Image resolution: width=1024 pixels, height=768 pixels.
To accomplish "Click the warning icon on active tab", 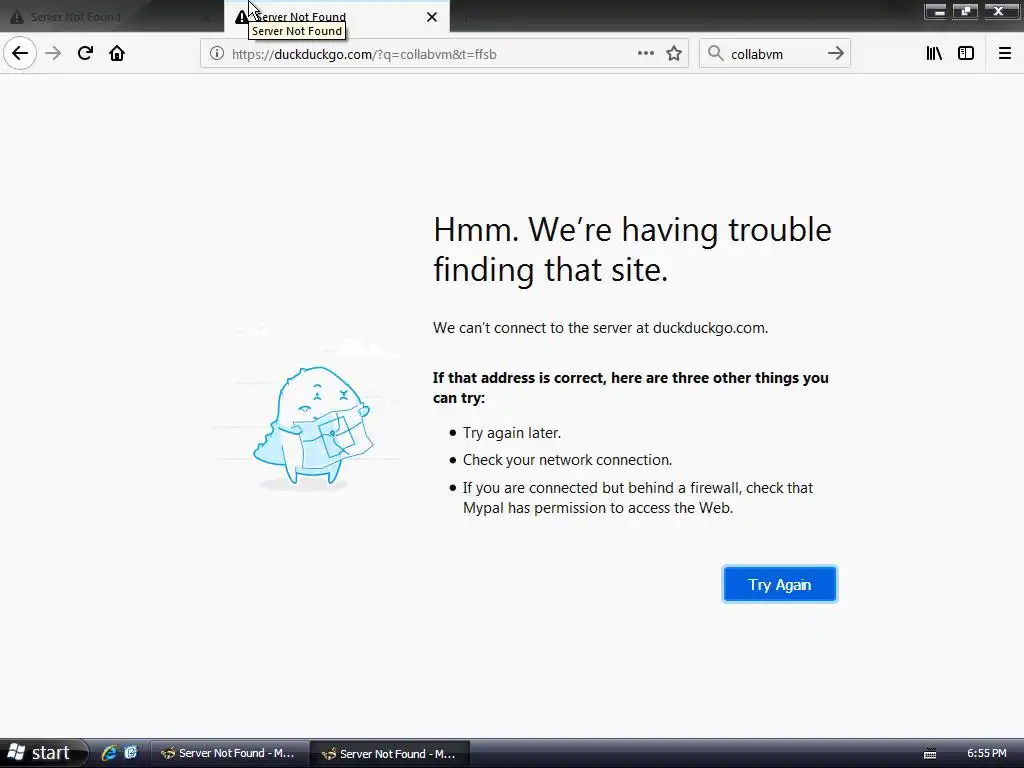I will (242, 17).
